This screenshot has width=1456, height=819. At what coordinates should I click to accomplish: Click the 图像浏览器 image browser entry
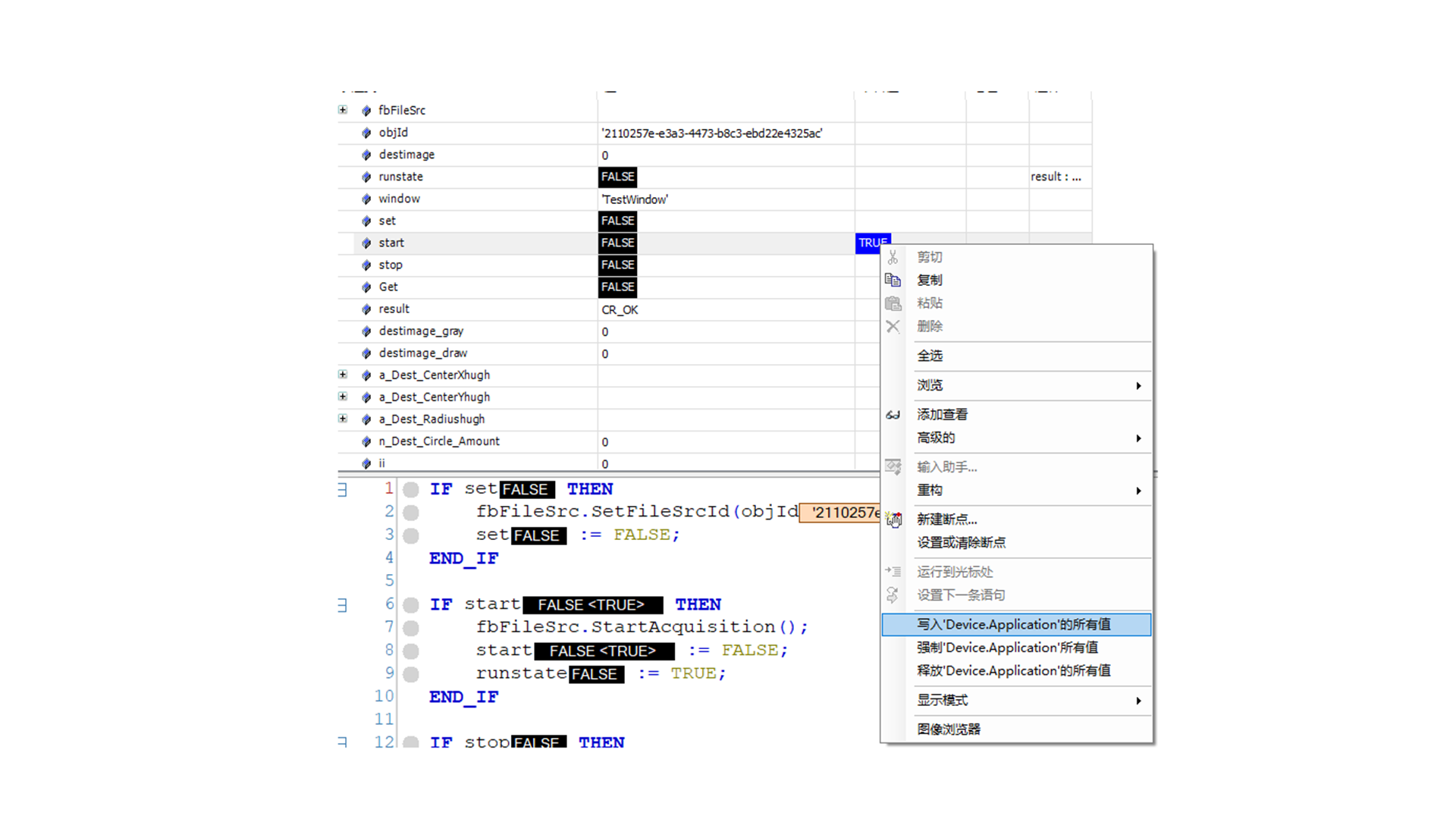pos(949,729)
